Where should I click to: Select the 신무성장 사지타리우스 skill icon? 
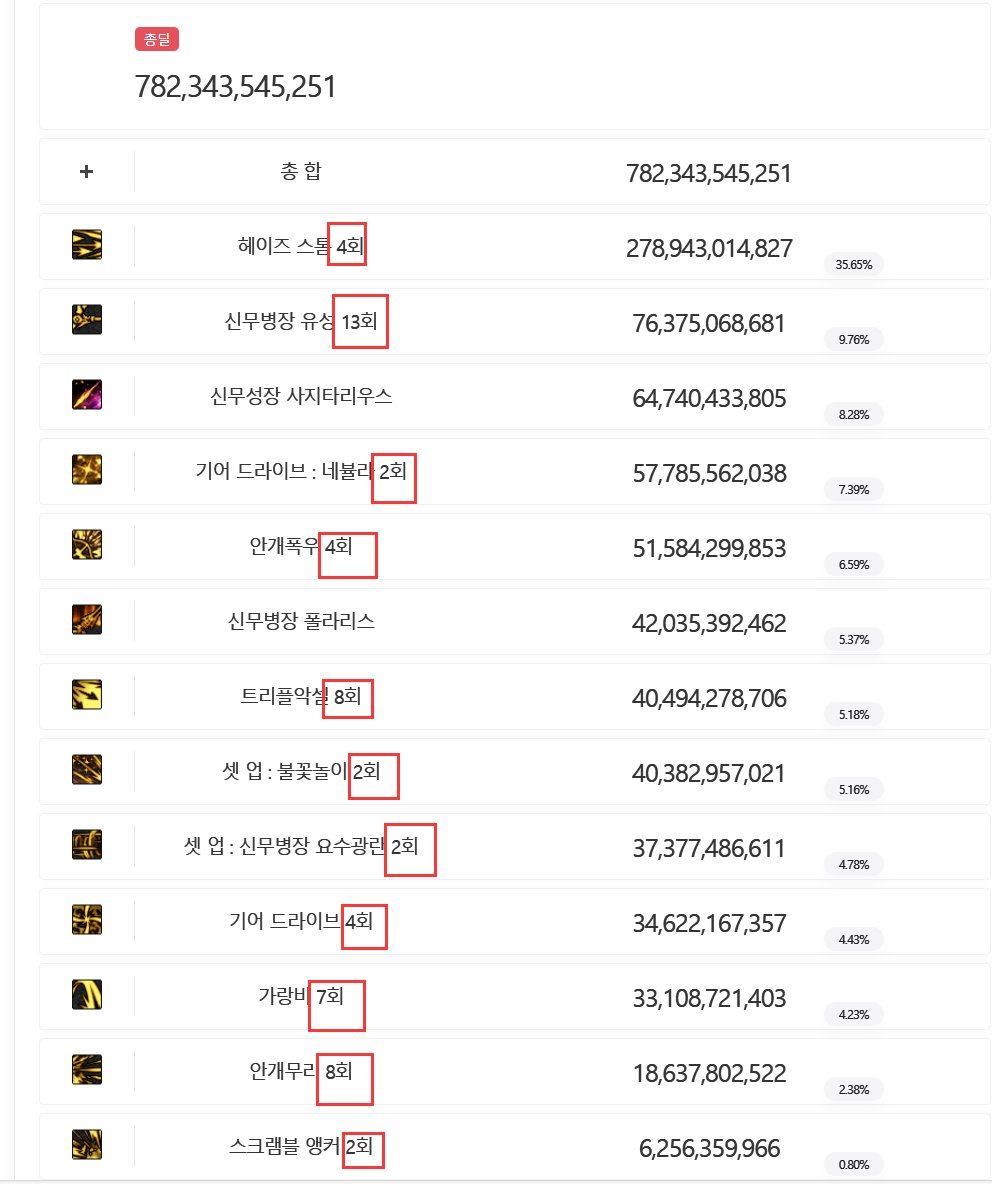(x=87, y=395)
